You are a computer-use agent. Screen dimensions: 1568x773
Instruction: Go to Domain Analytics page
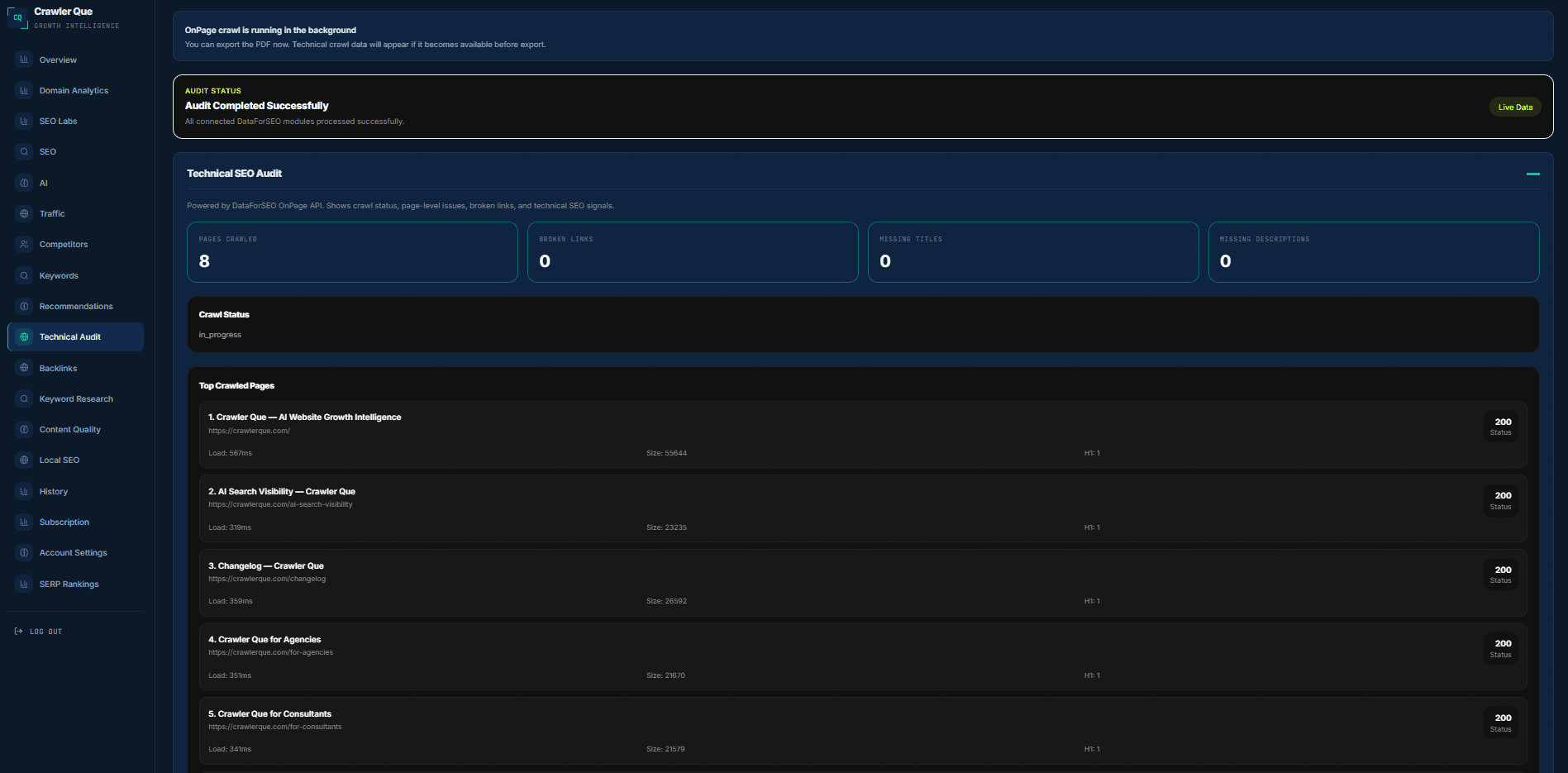pos(75,90)
